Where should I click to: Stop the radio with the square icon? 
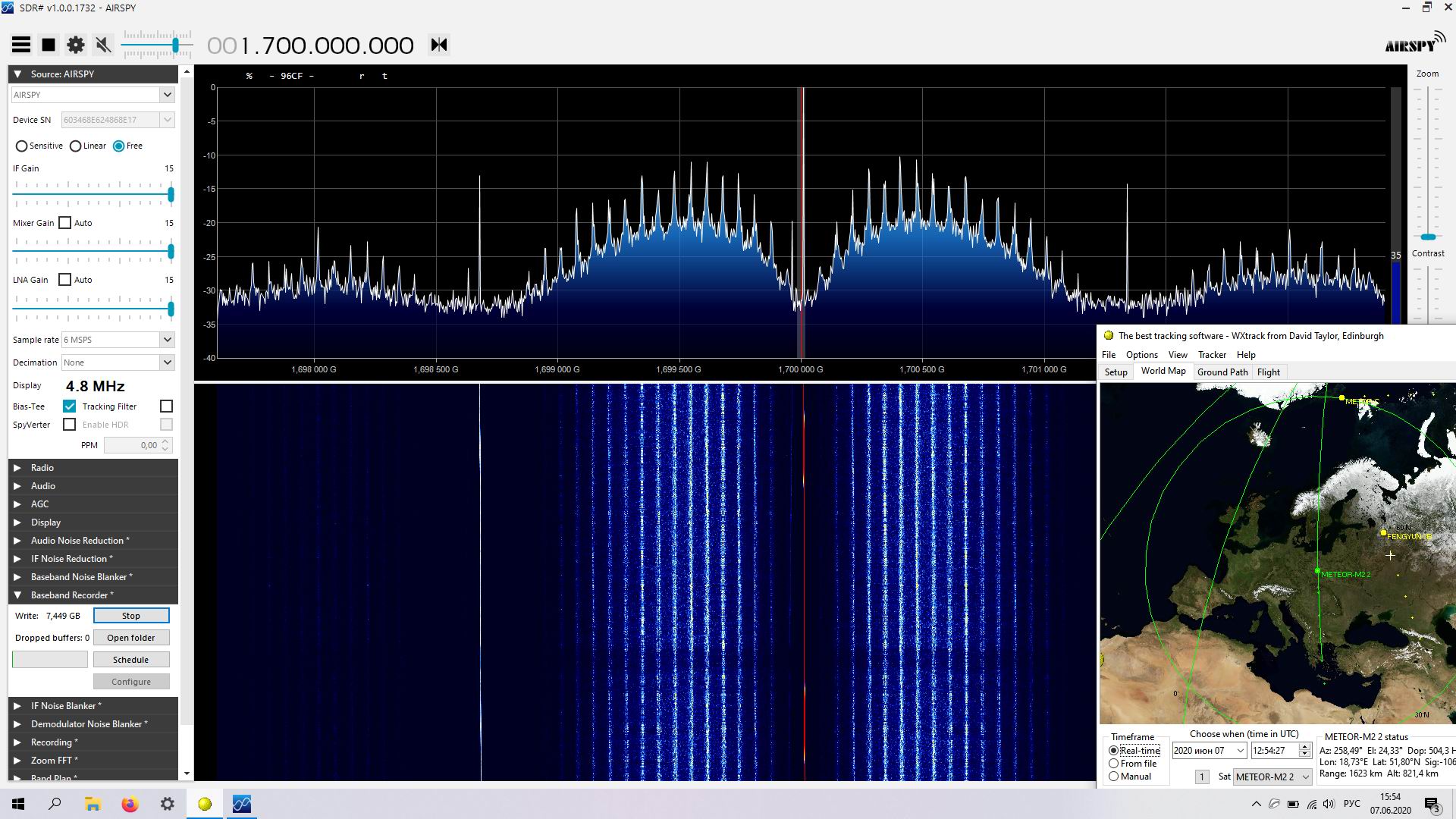[49, 45]
